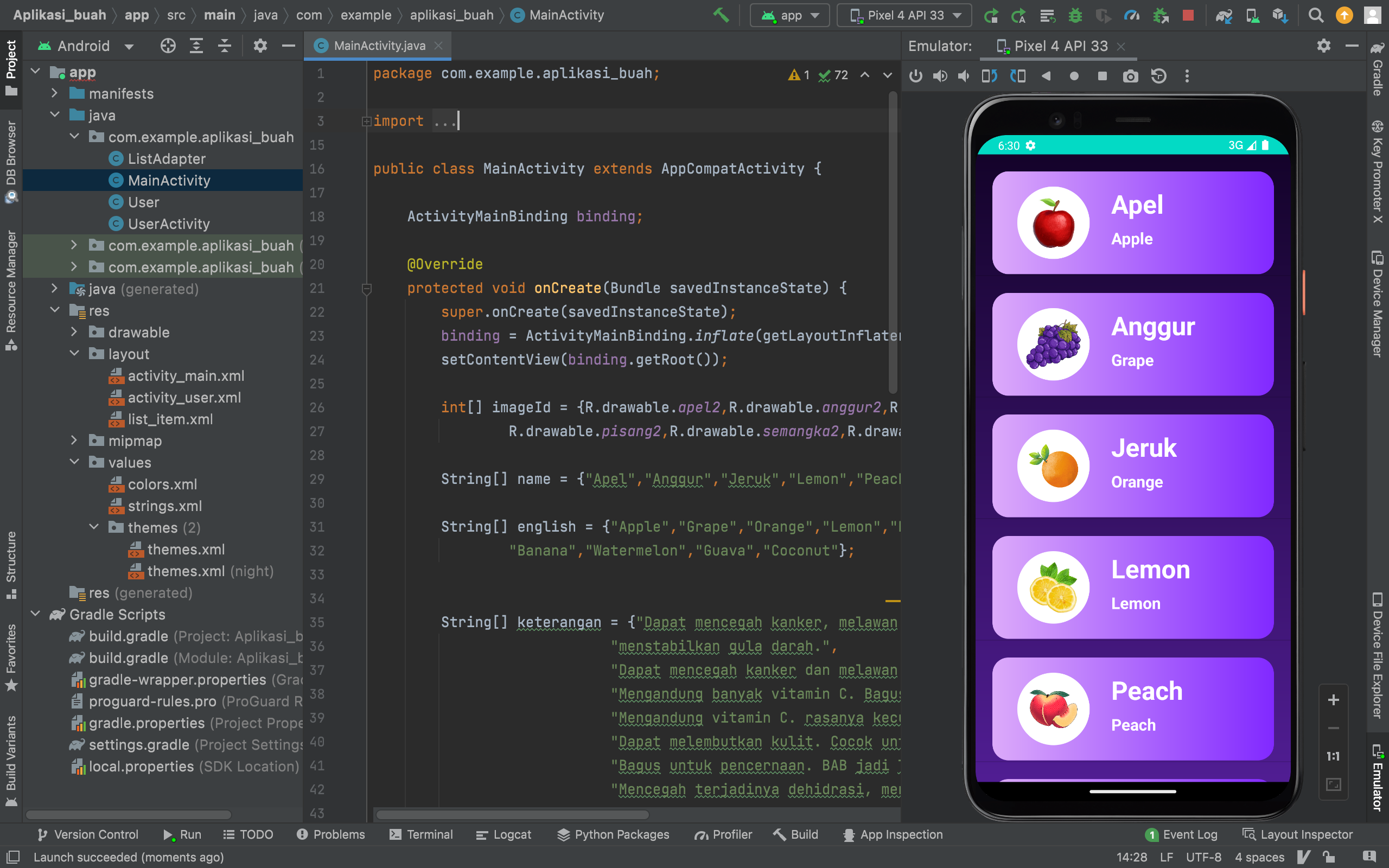This screenshot has height=868, width=1389.
Task: Expand the manifests folder
Action: coord(55,93)
